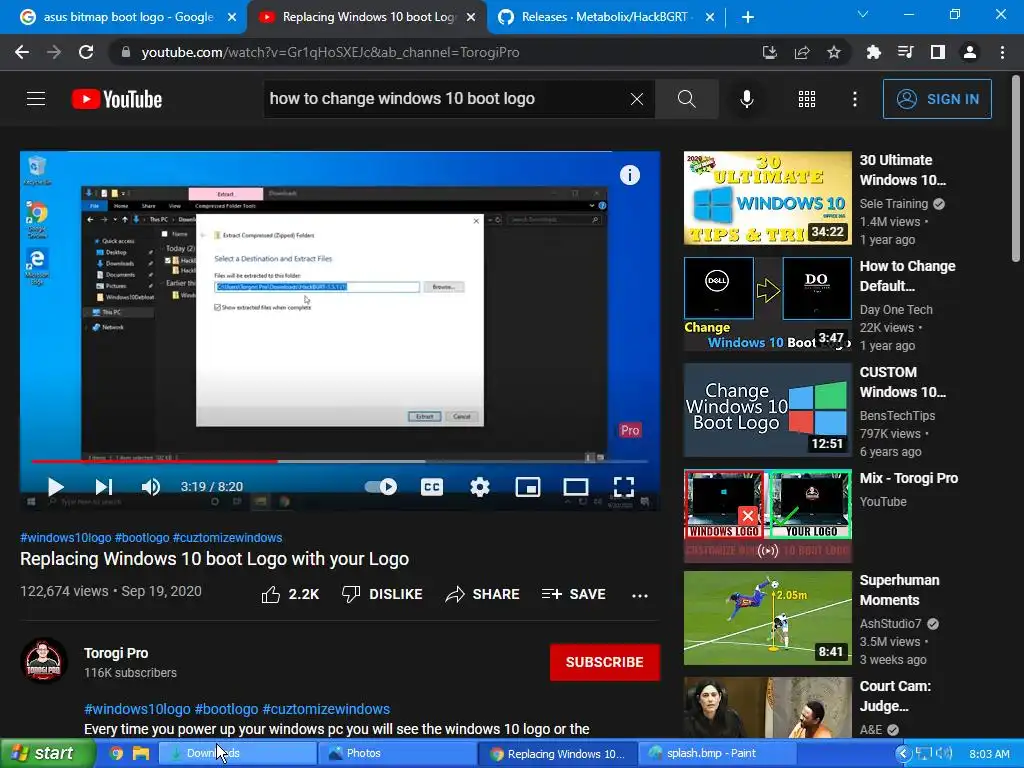The width and height of the screenshot is (1024, 768).
Task: Open more actions below video
Action: coord(640,595)
